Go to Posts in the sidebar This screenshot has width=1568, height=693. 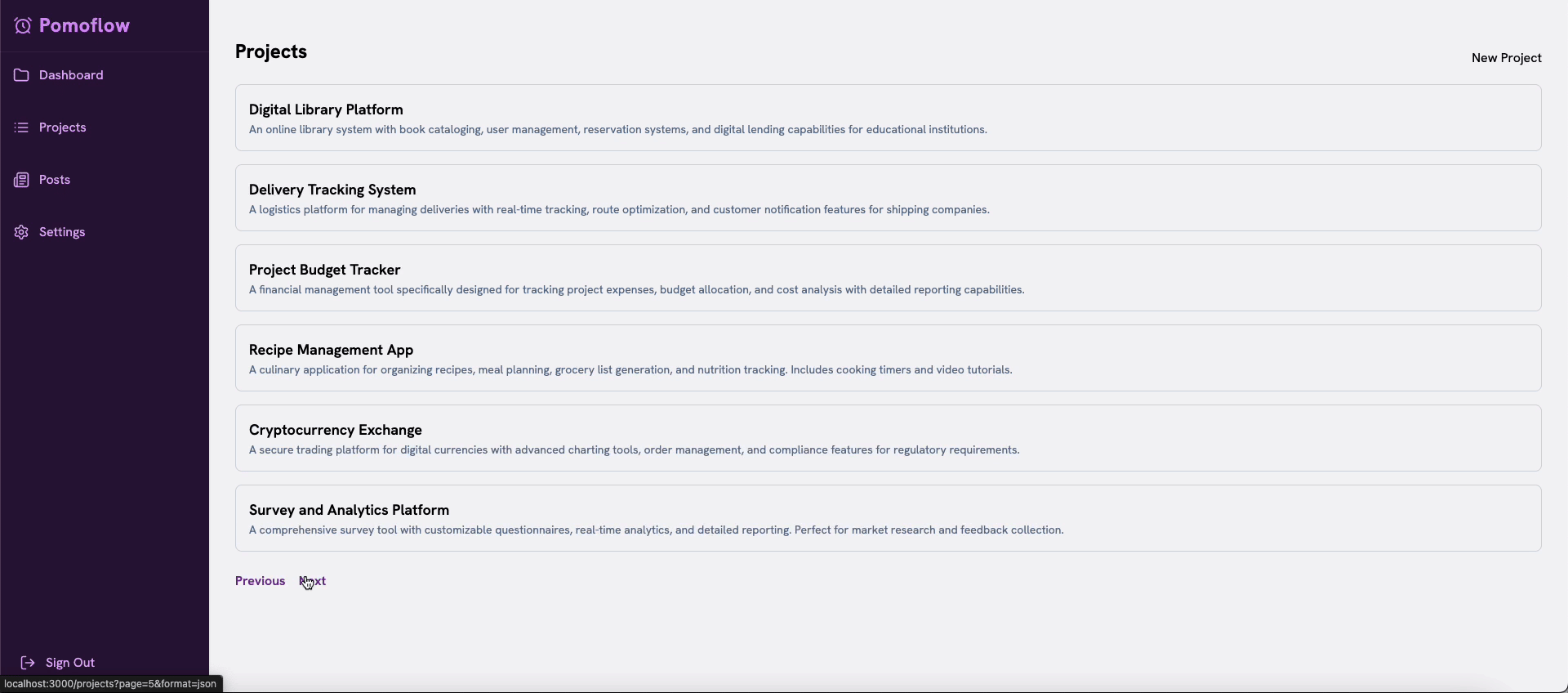coord(55,180)
